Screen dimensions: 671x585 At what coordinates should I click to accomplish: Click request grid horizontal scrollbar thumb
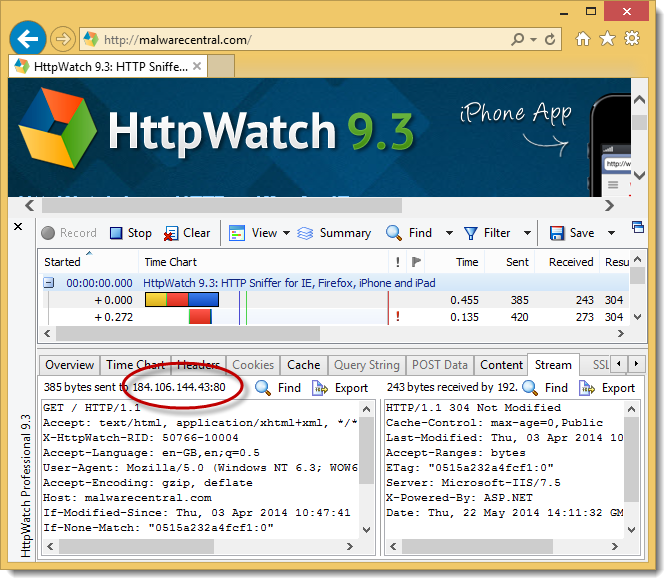point(188,333)
